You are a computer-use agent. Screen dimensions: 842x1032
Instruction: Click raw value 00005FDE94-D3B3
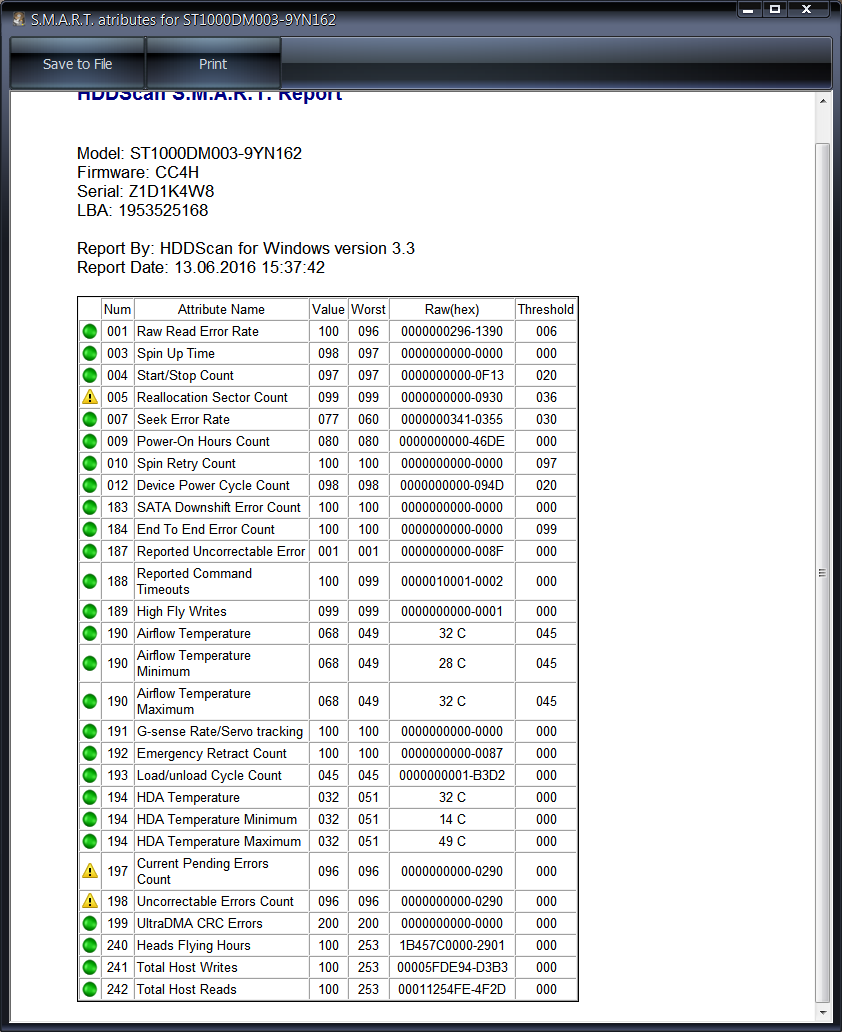(452, 968)
